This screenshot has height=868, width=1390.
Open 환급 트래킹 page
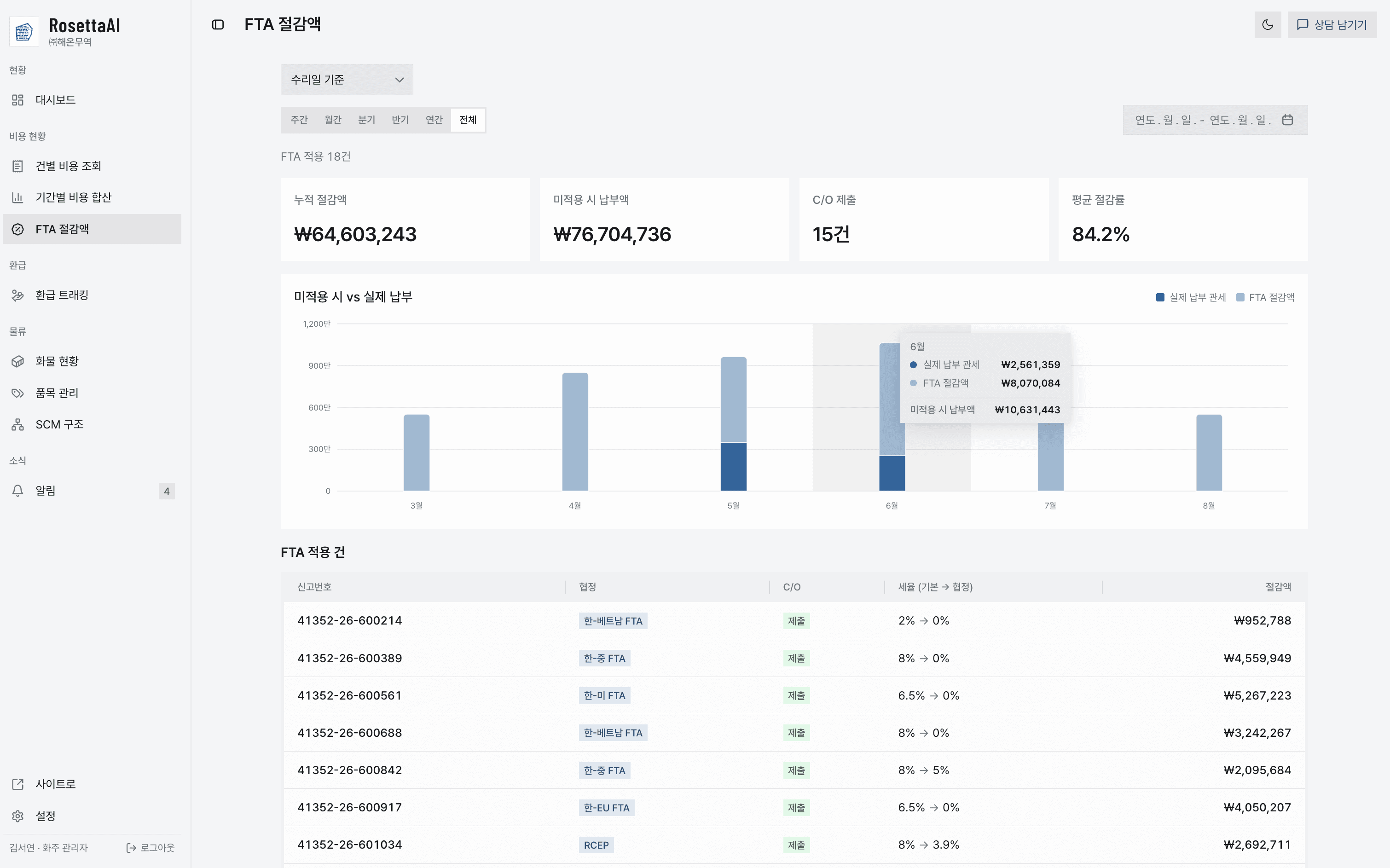coord(92,295)
